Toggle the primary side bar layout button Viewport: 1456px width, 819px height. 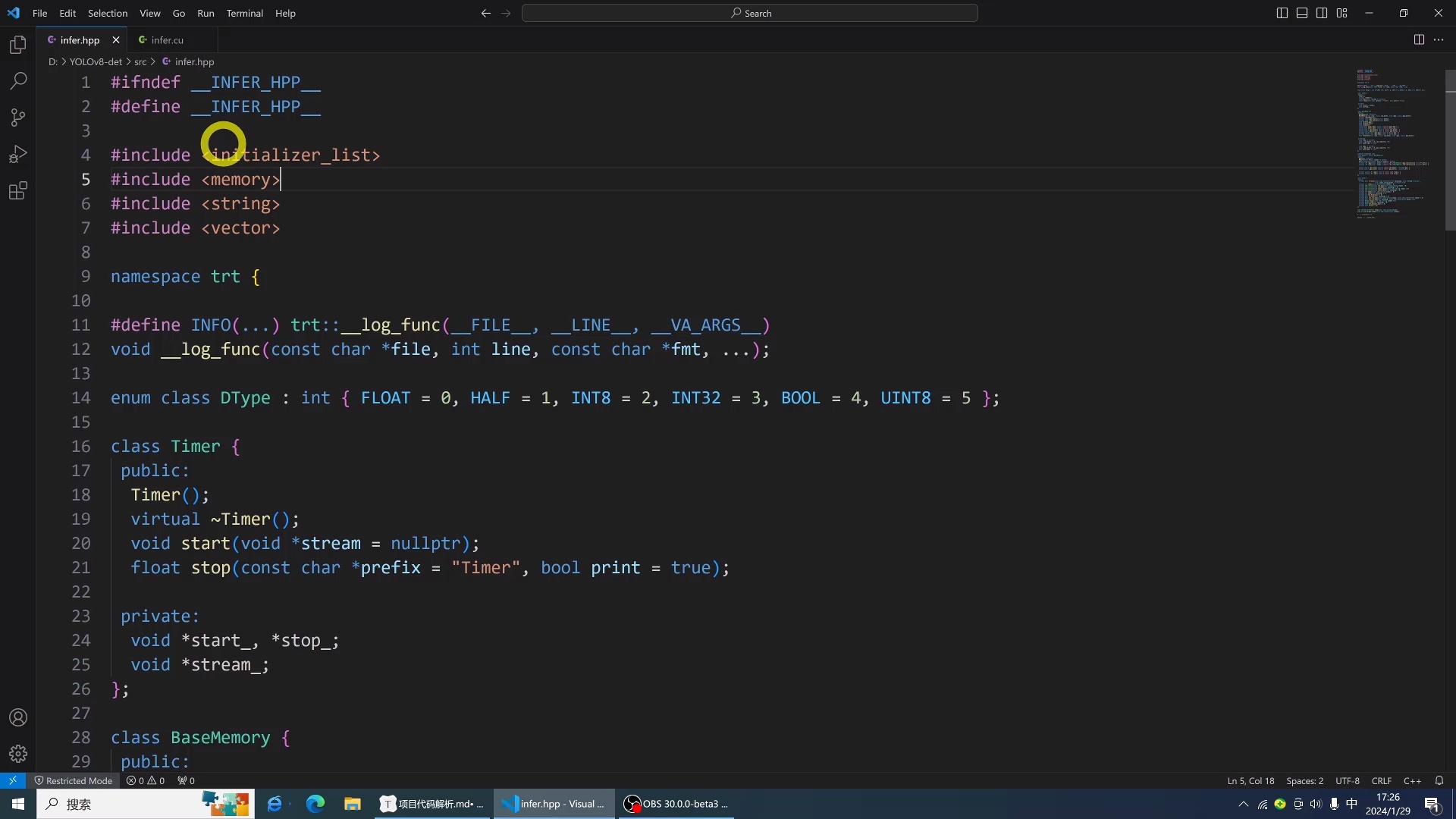[x=1282, y=13]
